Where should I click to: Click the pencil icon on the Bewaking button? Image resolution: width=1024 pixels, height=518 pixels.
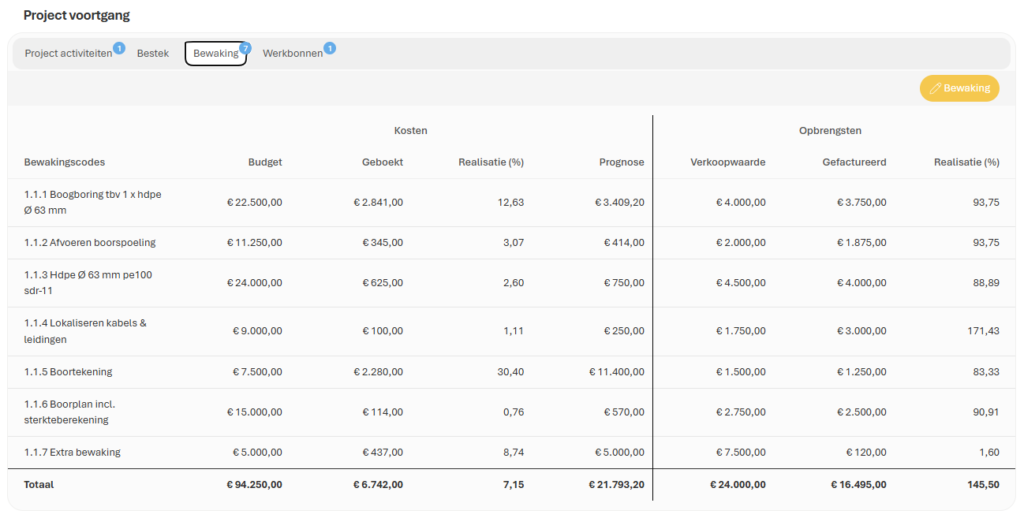pyautogui.click(x=935, y=88)
